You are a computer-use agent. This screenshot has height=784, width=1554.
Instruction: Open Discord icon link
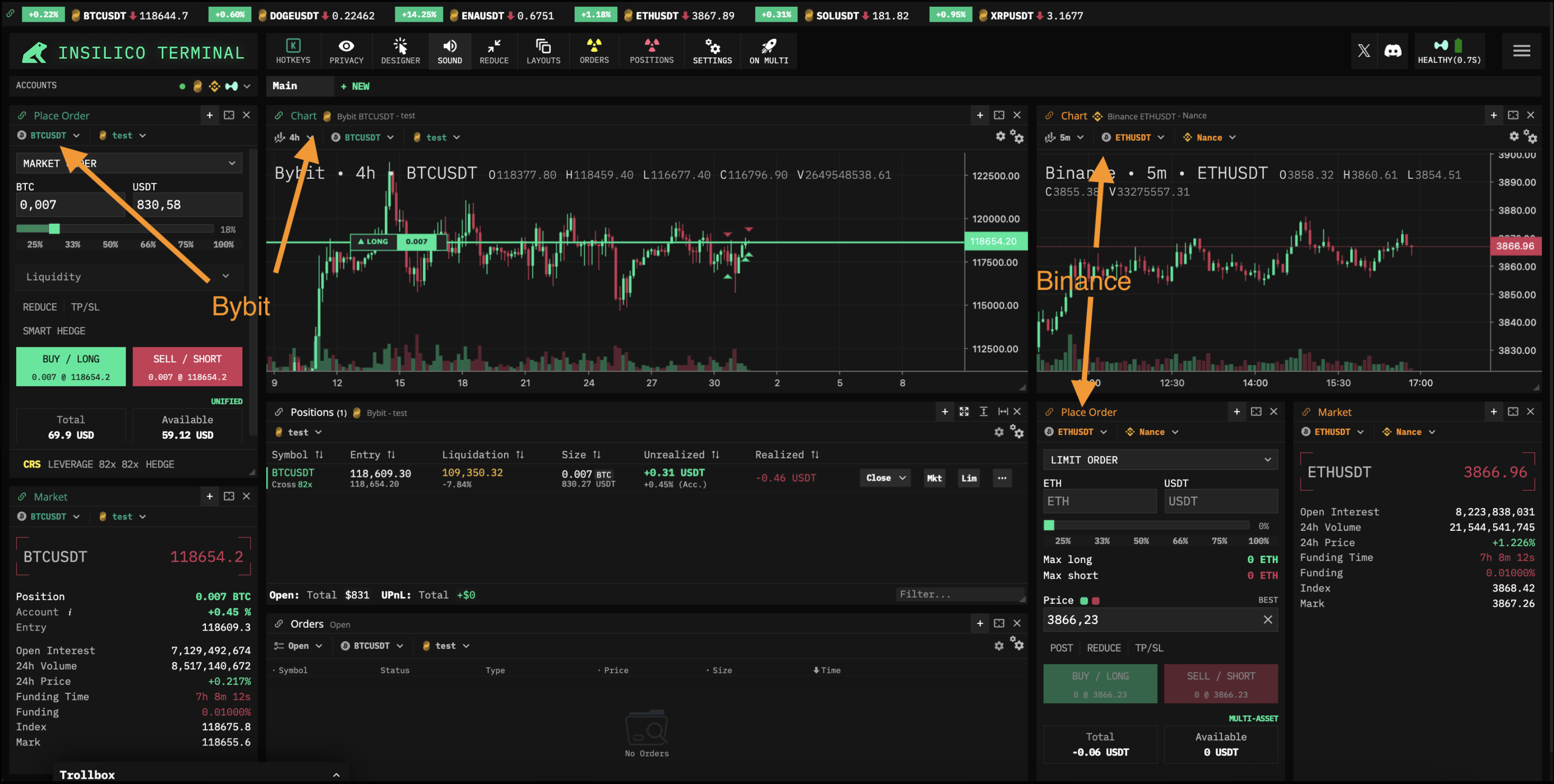[x=1392, y=51]
